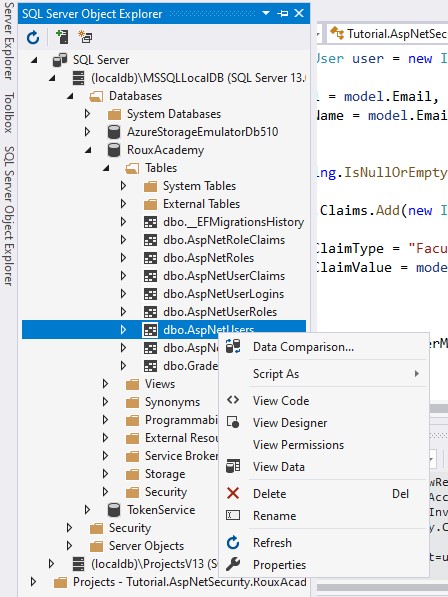
Task: Click the IsNullOrEmpty text in code editor
Action: click(x=395, y=172)
